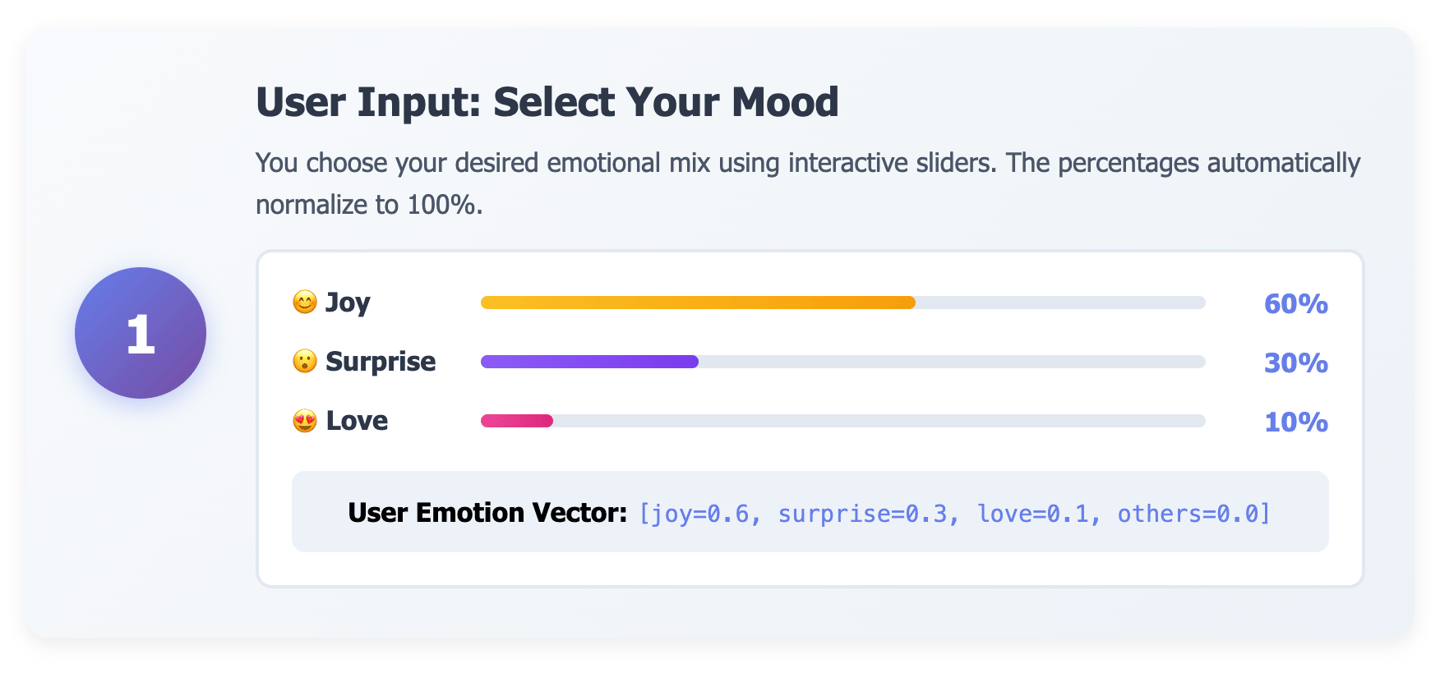Screen dimensions: 1440x680
Task: Click the emotion vector code values
Action: (954, 514)
